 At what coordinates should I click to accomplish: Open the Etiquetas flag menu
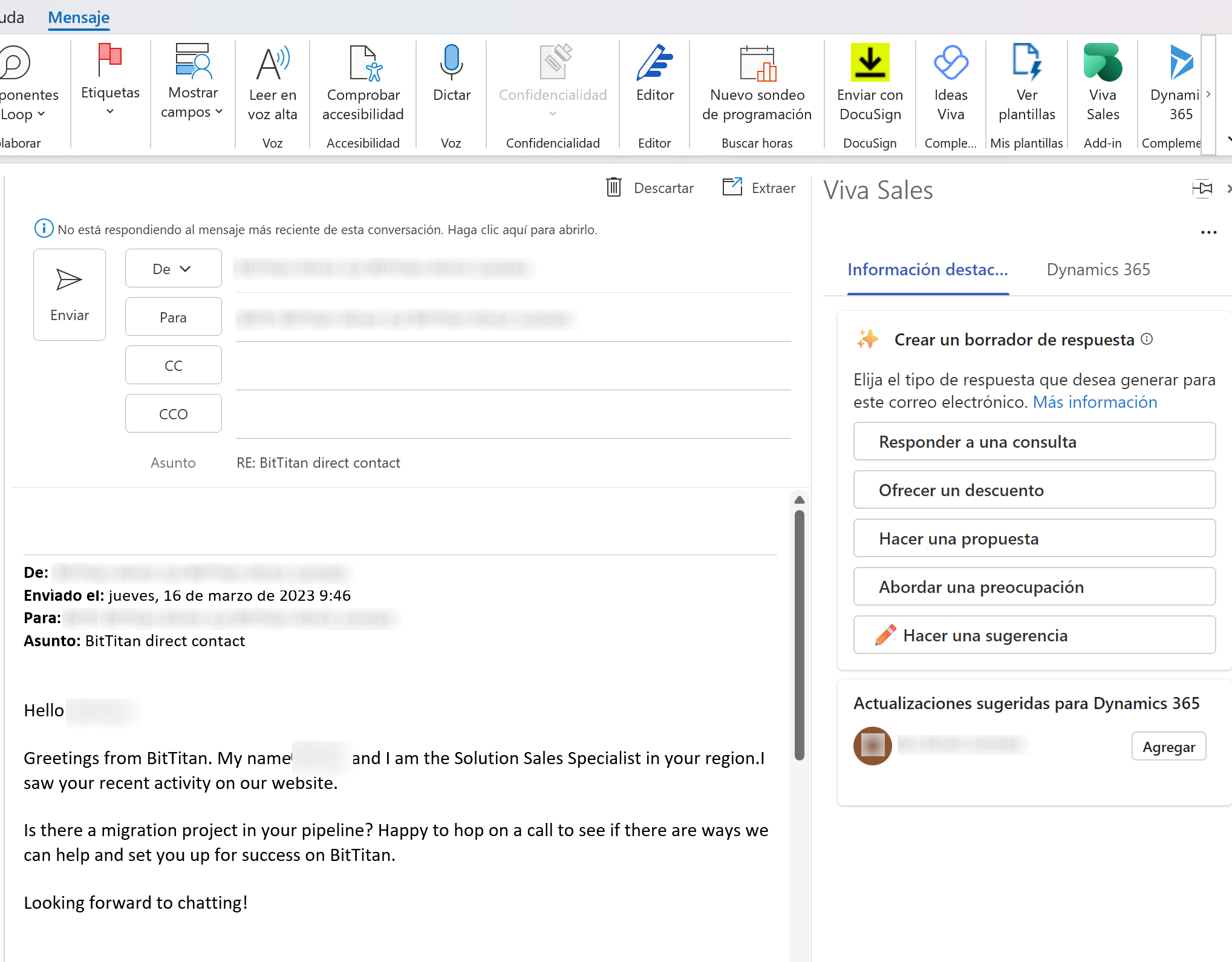pyautogui.click(x=110, y=79)
